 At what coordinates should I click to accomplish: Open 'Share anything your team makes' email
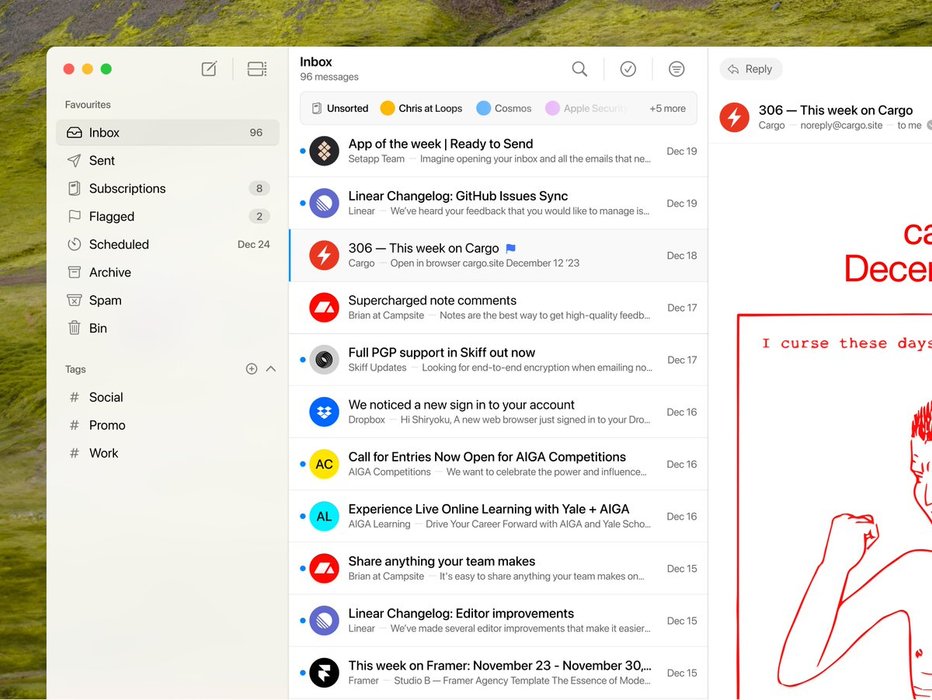point(498,569)
